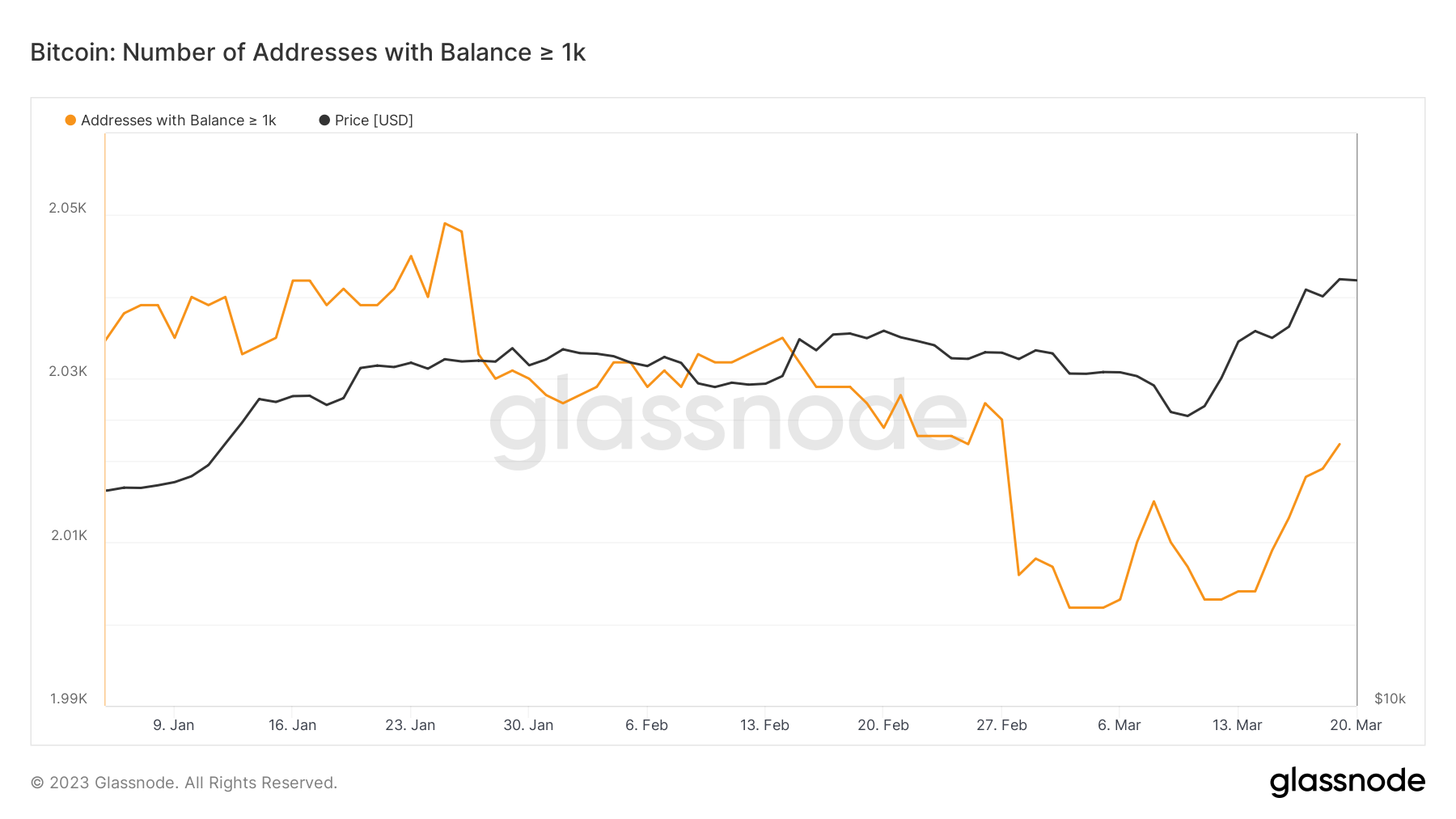Click the chart title about Bitcoin addresses
The image size is (1456, 819).
307,53
